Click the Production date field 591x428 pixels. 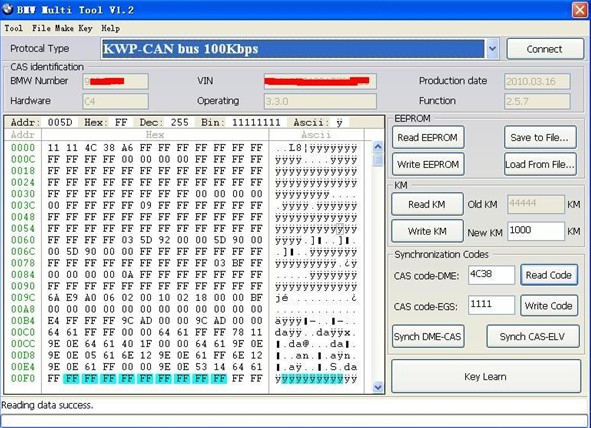pos(537,81)
